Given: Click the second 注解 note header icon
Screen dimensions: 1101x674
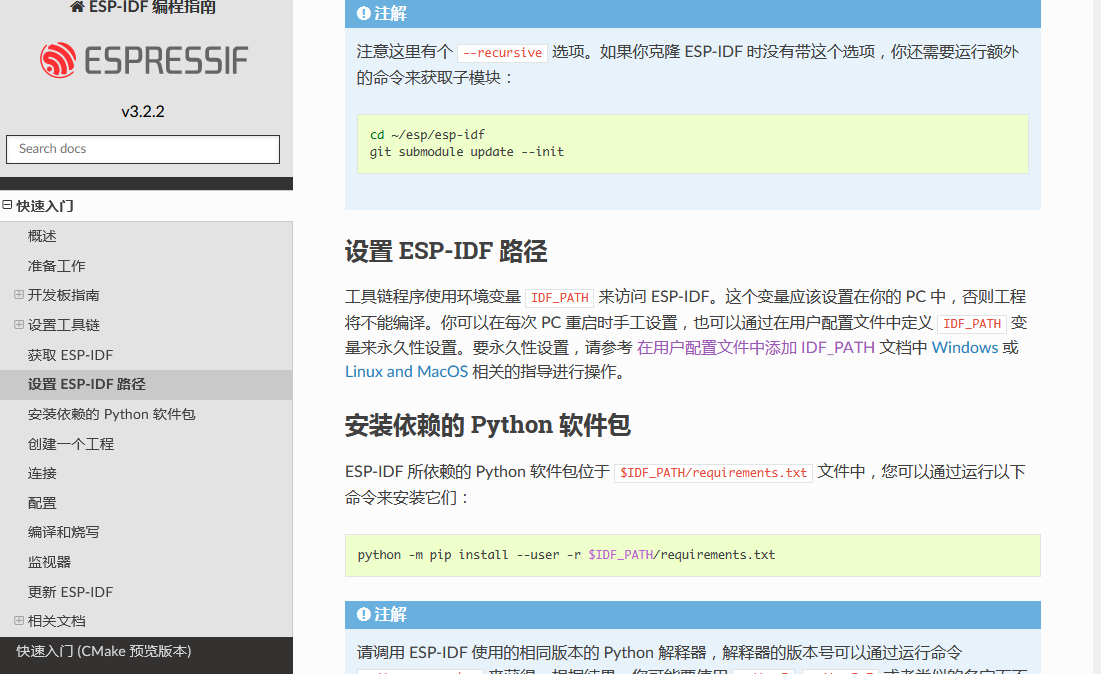Looking at the screenshot, I should (363, 614).
